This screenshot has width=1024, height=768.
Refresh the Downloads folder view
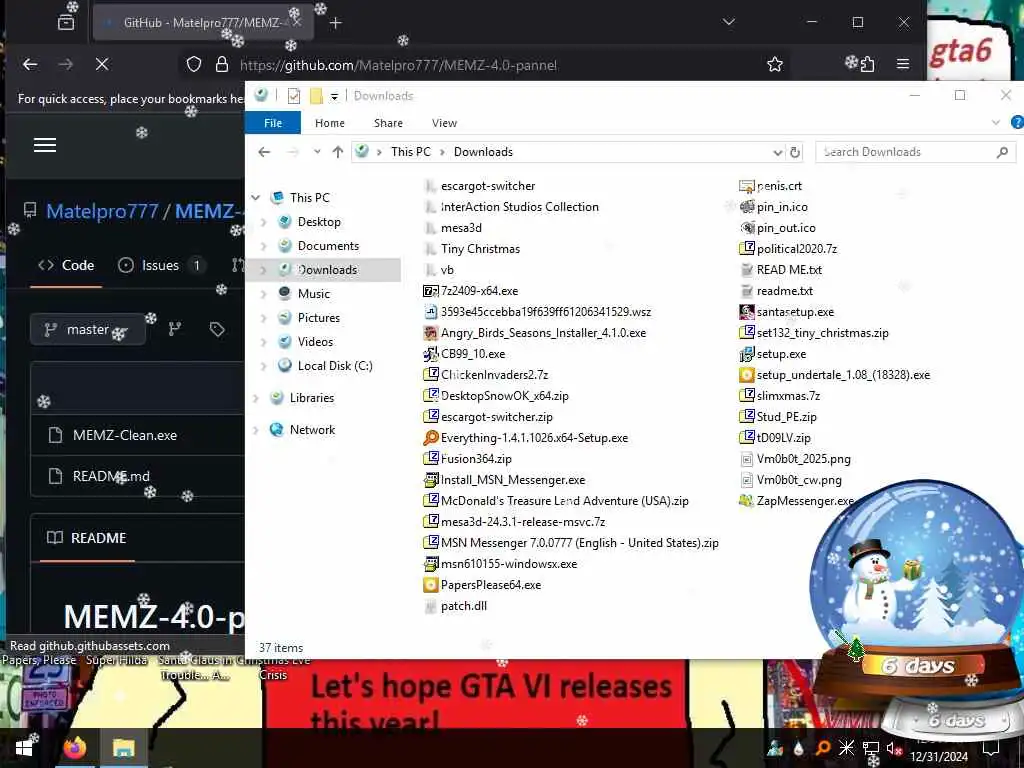click(x=795, y=152)
